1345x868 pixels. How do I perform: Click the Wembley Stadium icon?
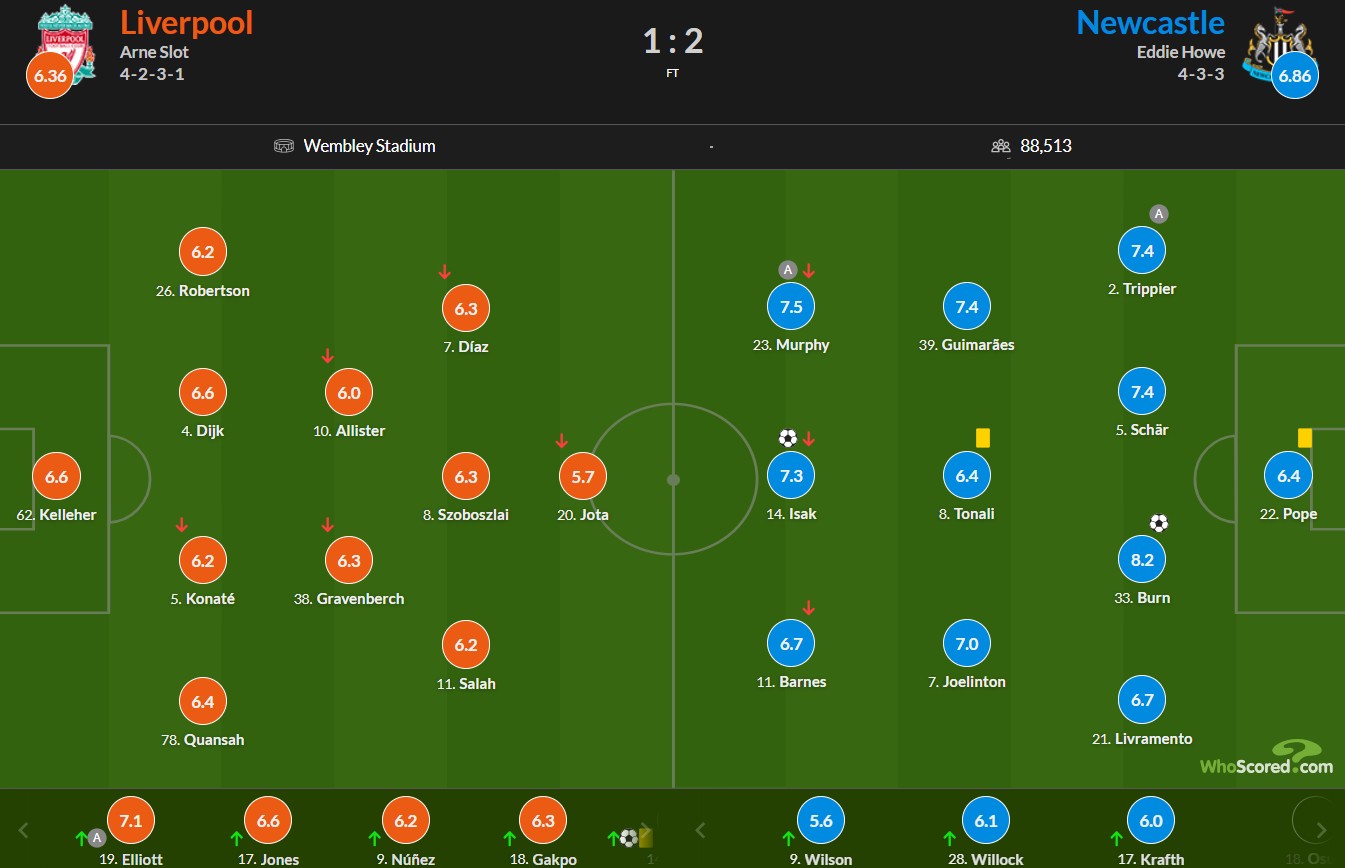coord(284,146)
